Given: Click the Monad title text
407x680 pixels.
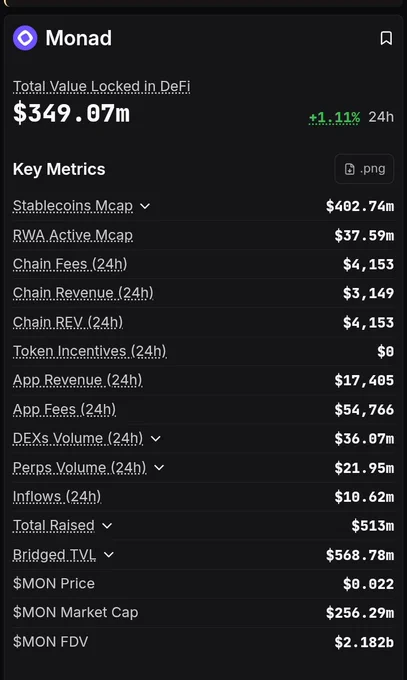Looking at the screenshot, I should coord(79,38).
